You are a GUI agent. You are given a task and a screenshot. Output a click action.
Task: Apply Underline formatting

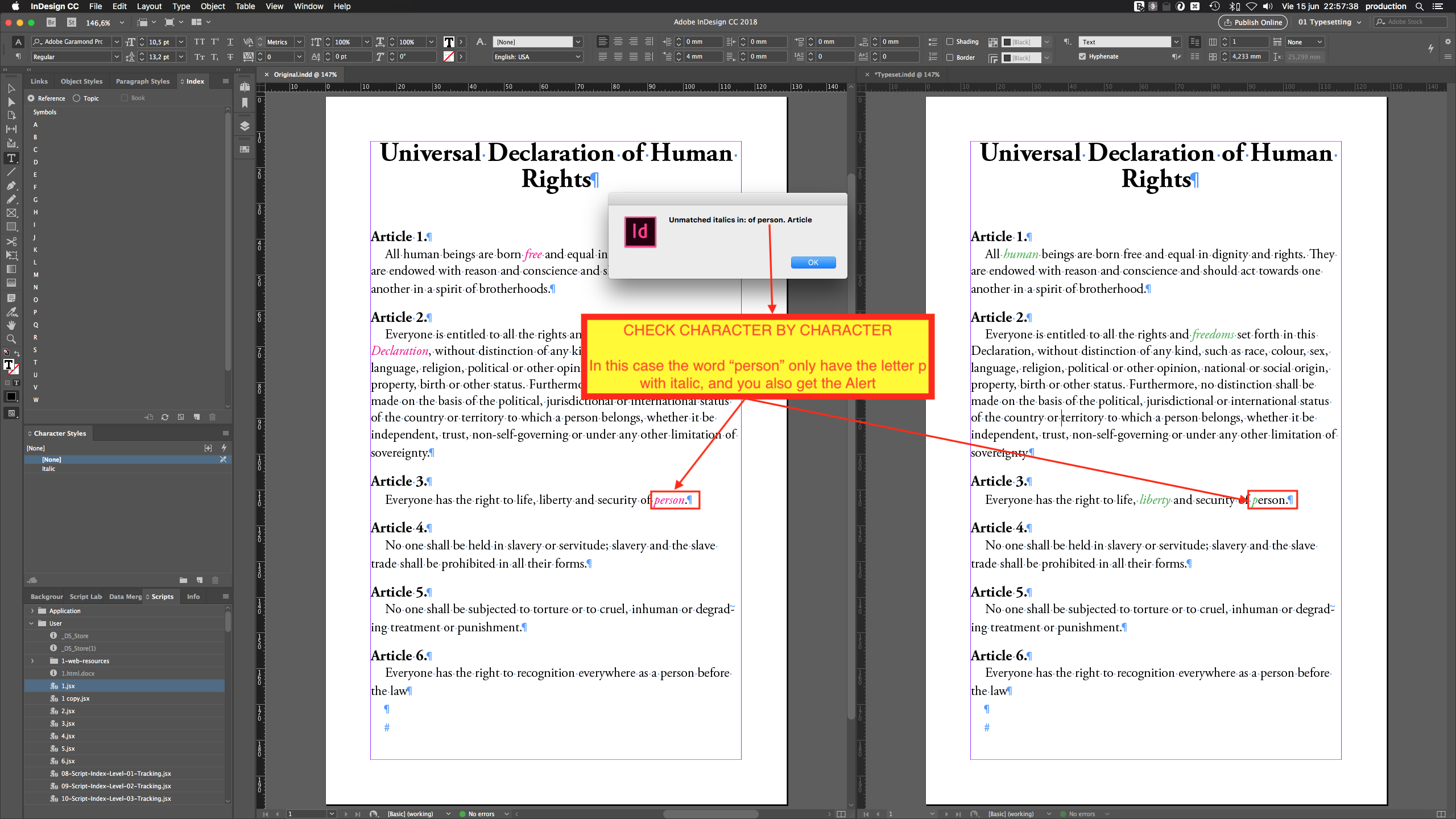click(230, 42)
